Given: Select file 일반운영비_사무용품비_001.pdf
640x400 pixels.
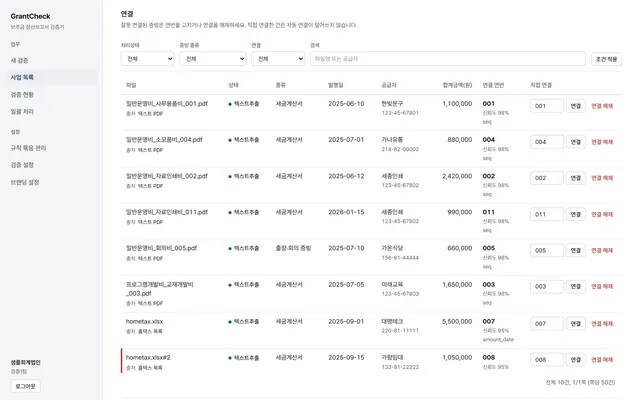Looking at the screenshot, I should (167, 104).
